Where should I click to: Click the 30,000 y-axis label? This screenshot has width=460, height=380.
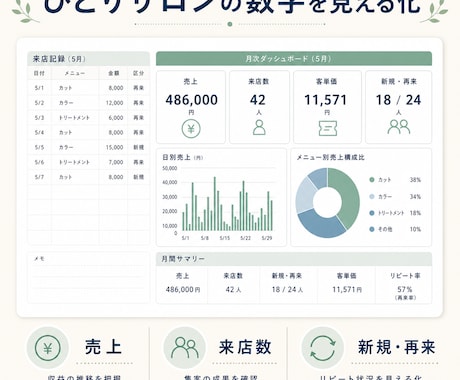tap(170, 197)
